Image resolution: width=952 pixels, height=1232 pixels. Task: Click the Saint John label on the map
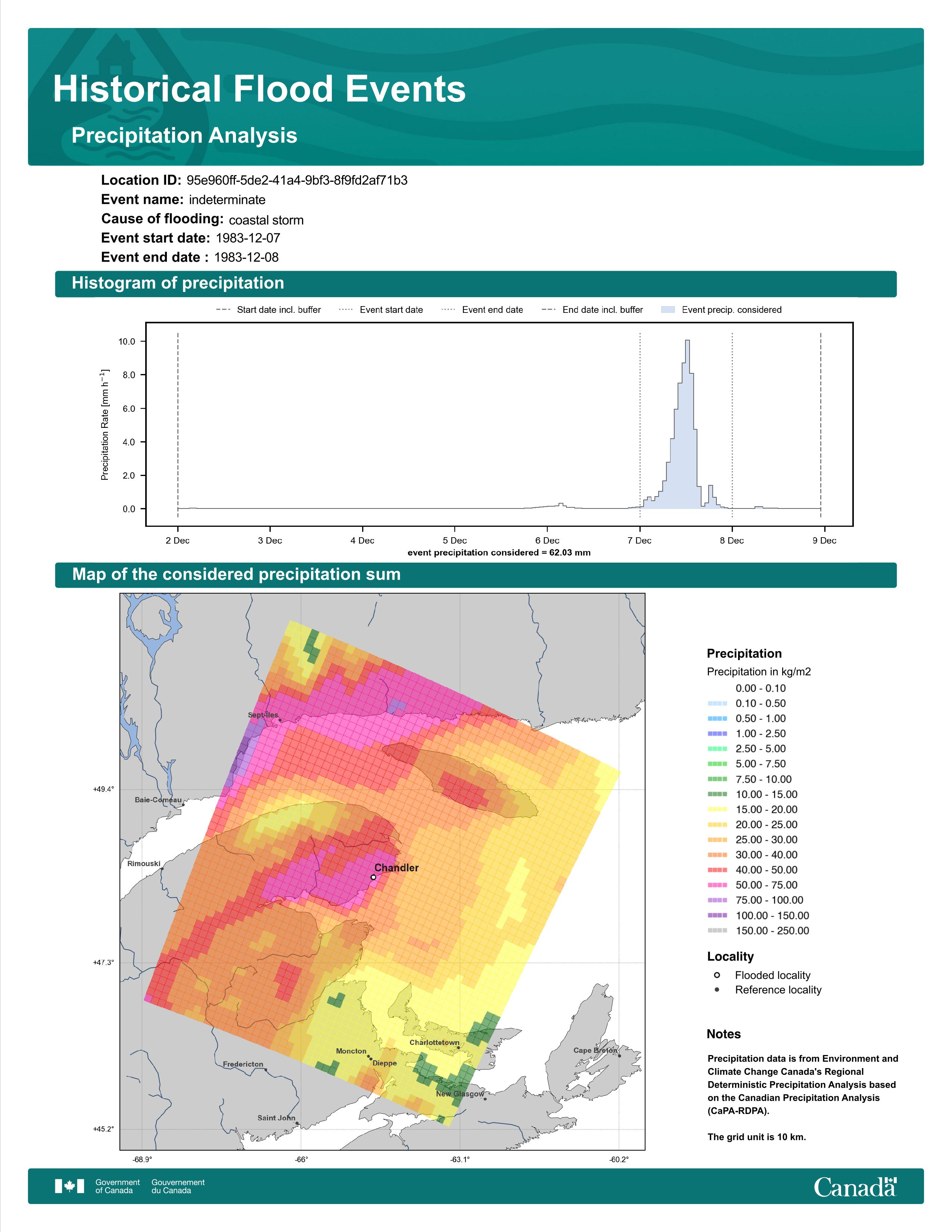276,1117
